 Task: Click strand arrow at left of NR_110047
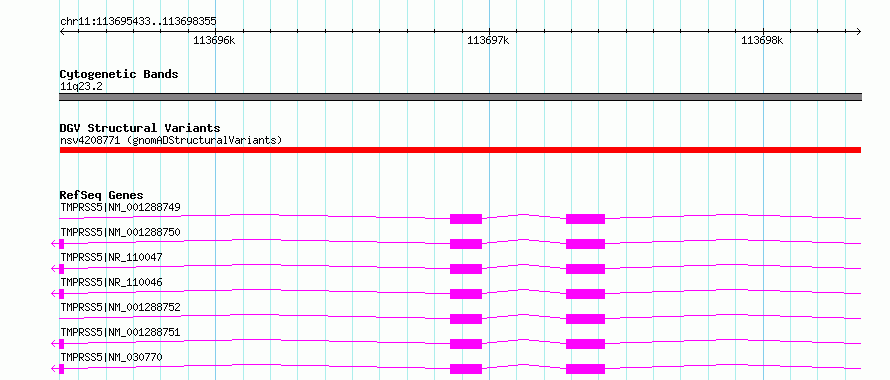click(x=54, y=269)
